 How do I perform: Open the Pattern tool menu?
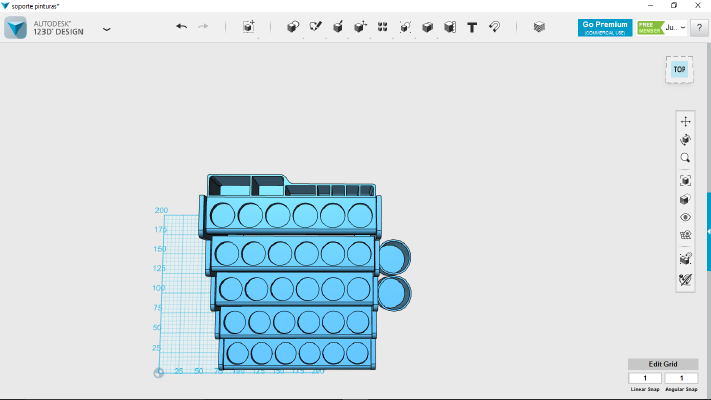pyautogui.click(x=382, y=27)
